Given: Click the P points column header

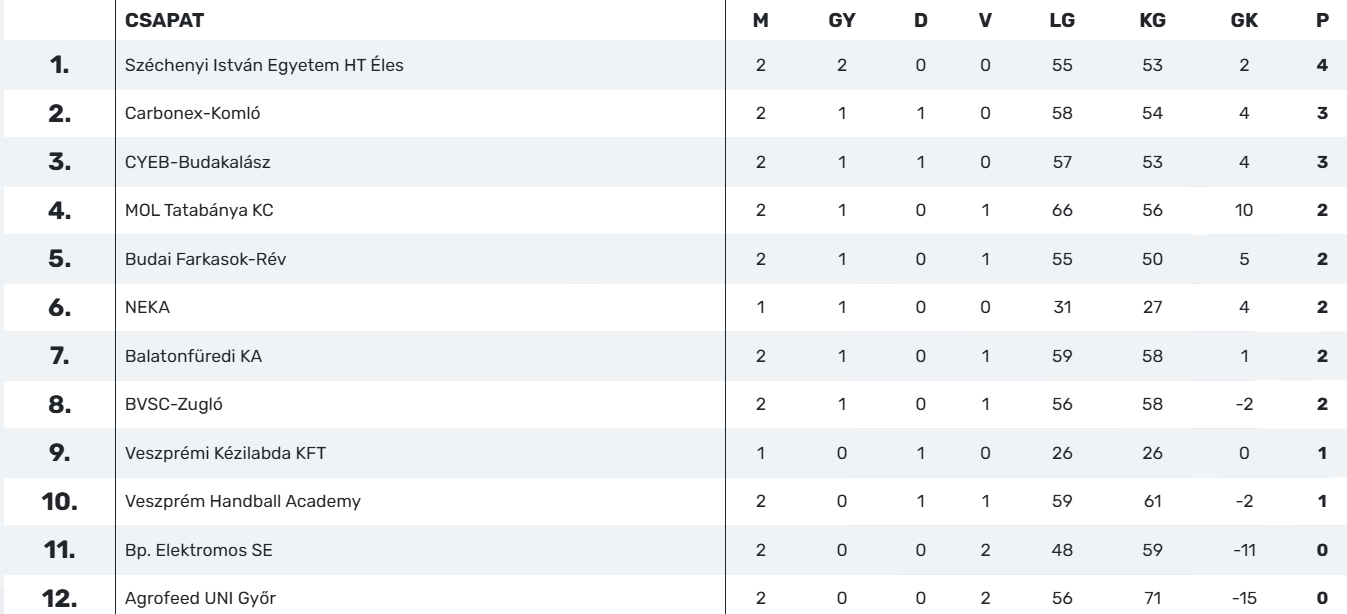Looking at the screenshot, I should click(x=1322, y=20).
